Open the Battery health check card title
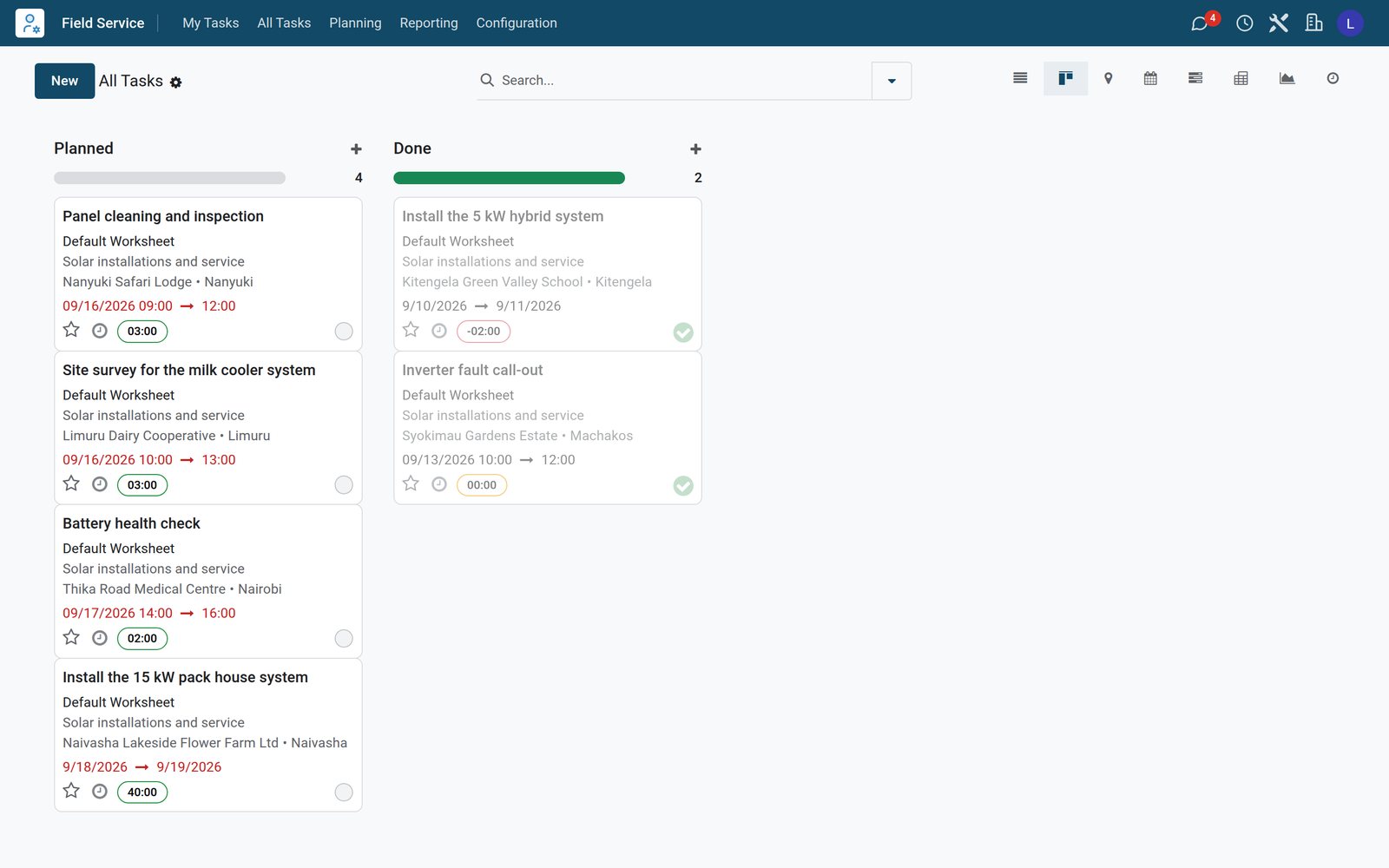1389x868 pixels. tap(131, 523)
